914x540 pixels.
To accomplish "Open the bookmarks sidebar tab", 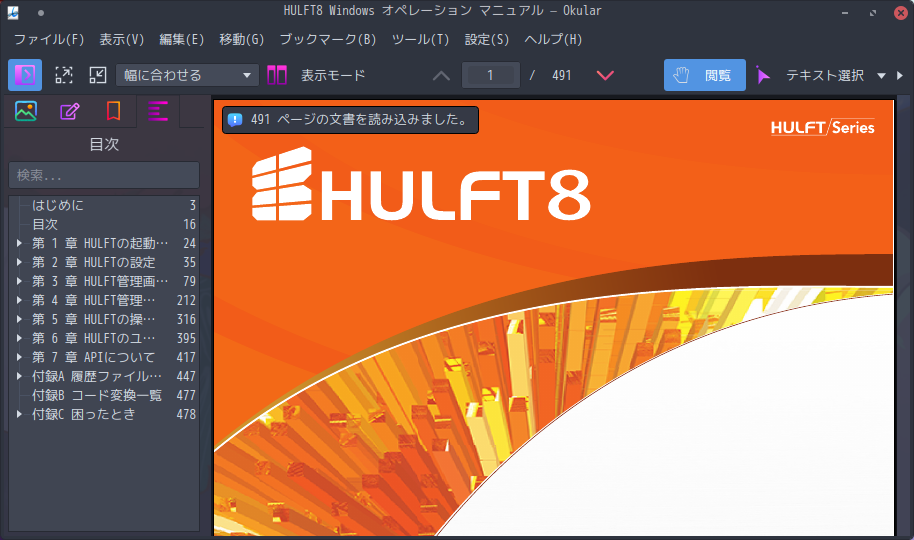I will point(114,111).
